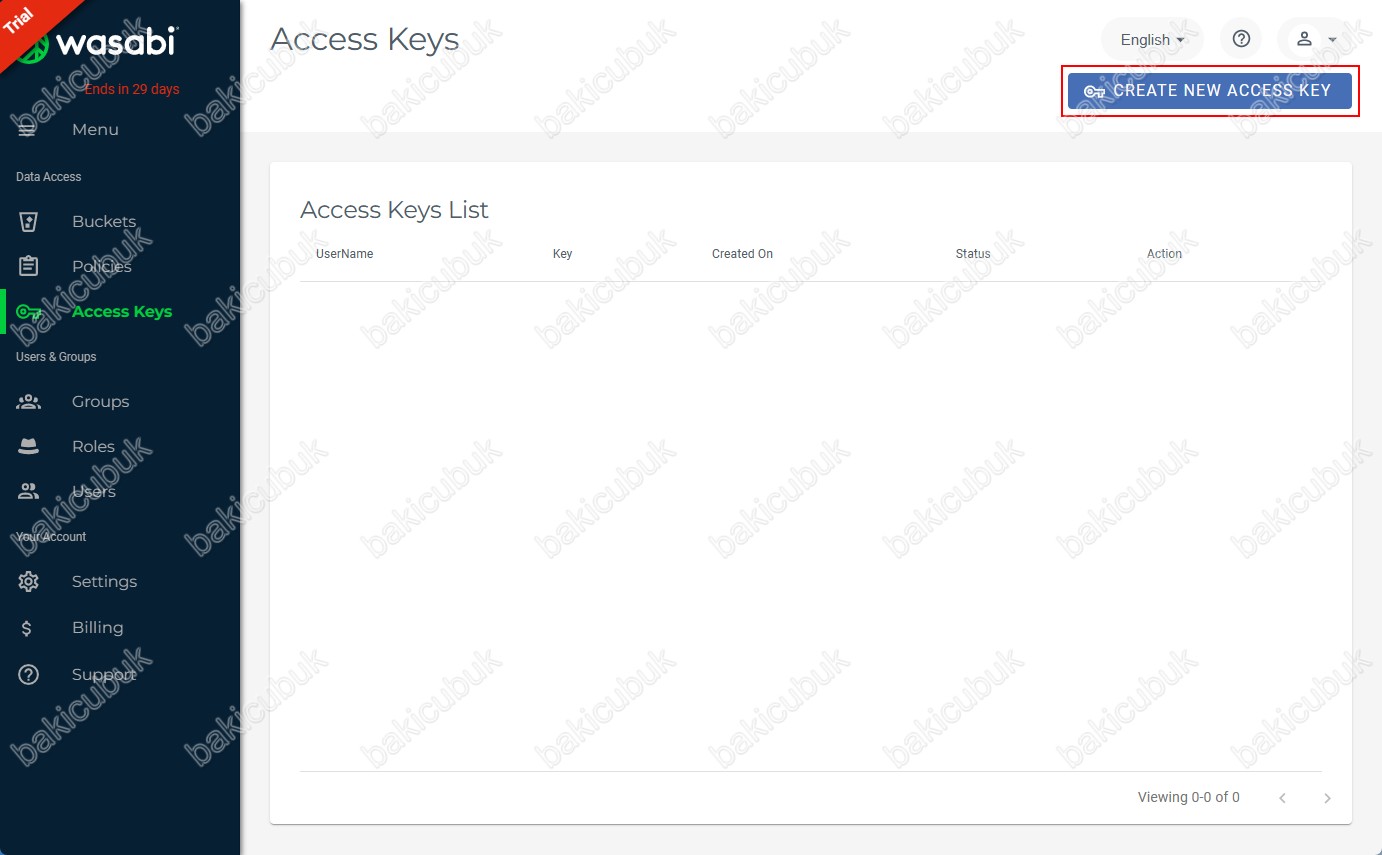Click the Buckets icon in sidebar
Screen dimensions: 1382x855
29,222
